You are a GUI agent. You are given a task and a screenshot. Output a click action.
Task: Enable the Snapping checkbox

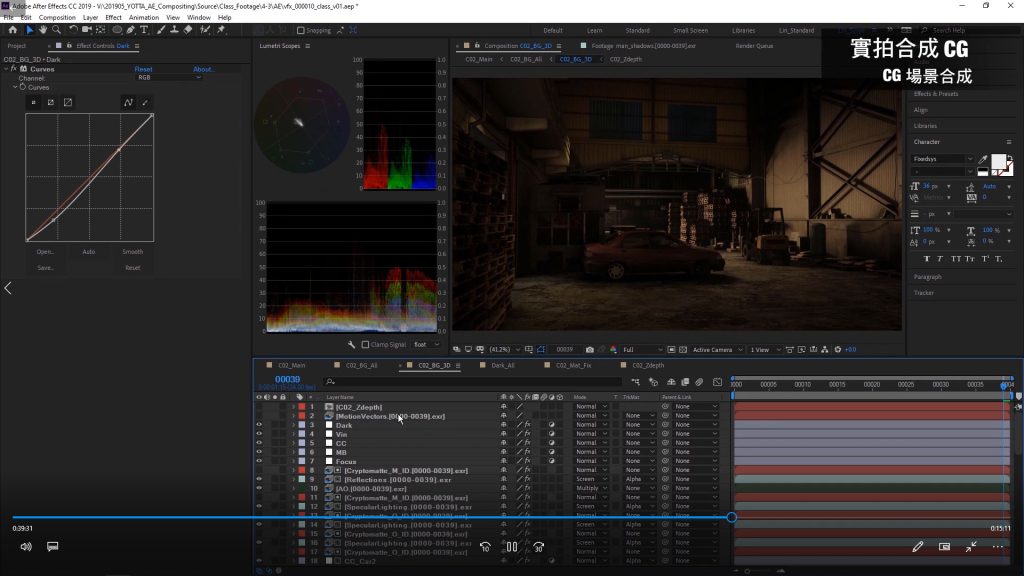[301, 31]
